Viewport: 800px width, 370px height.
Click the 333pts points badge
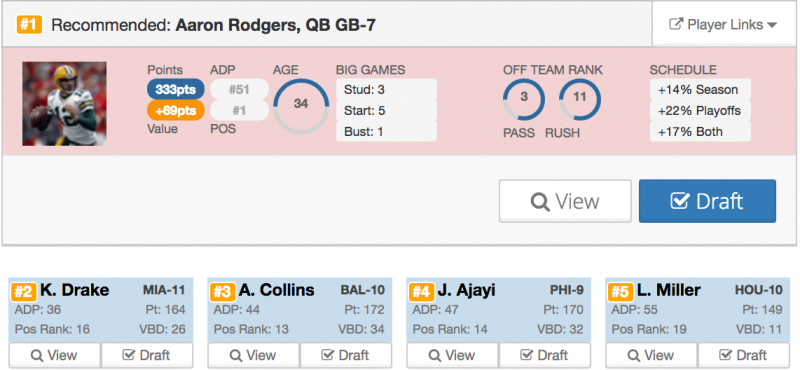click(x=176, y=89)
